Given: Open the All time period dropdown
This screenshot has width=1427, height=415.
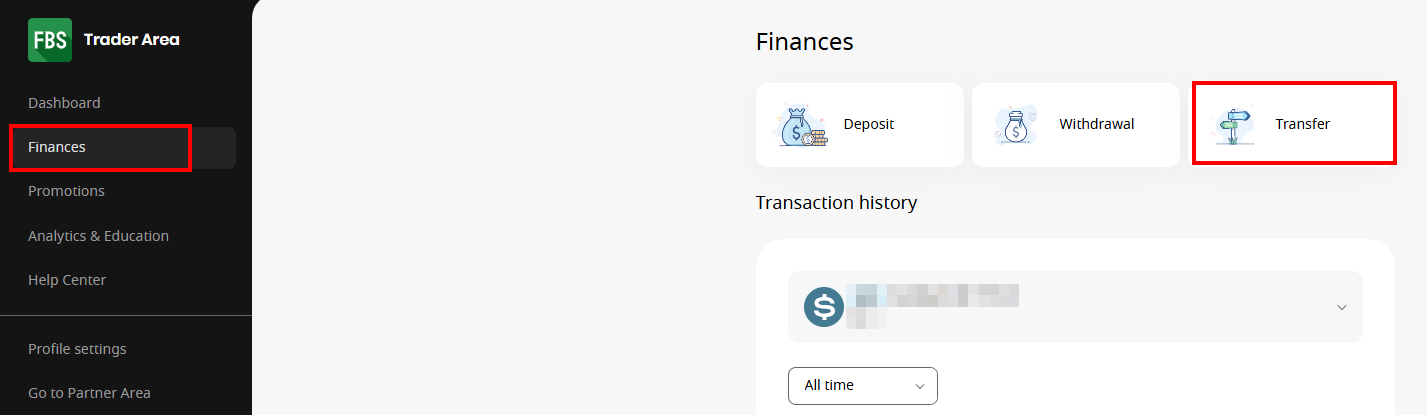Looking at the screenshot, I should point(863,385).
